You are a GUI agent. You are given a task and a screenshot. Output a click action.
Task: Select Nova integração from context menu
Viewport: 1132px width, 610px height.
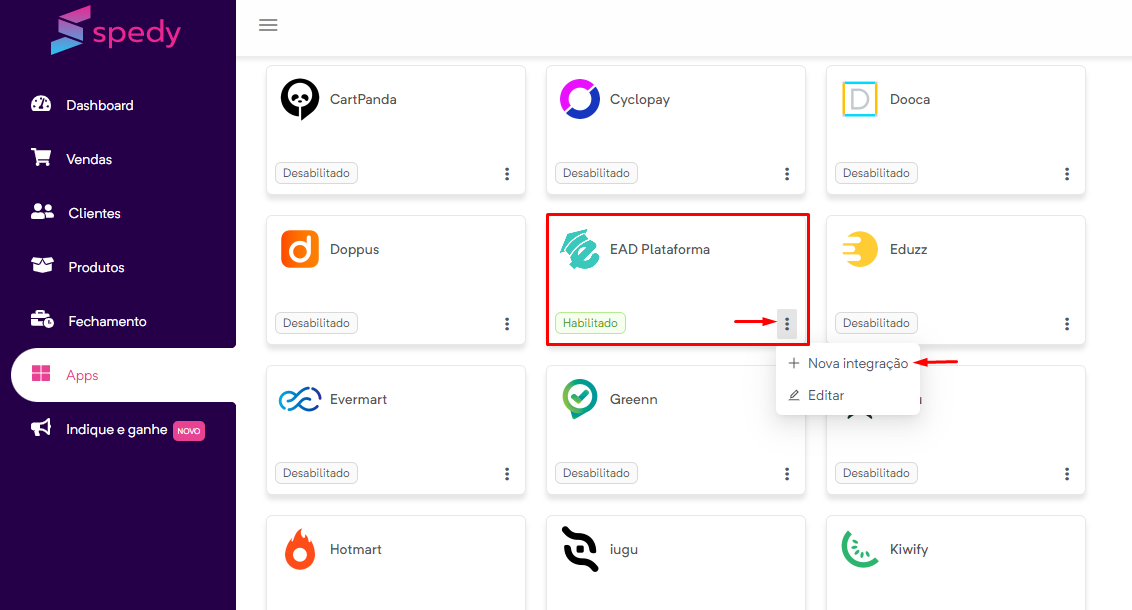coord(848,363)
